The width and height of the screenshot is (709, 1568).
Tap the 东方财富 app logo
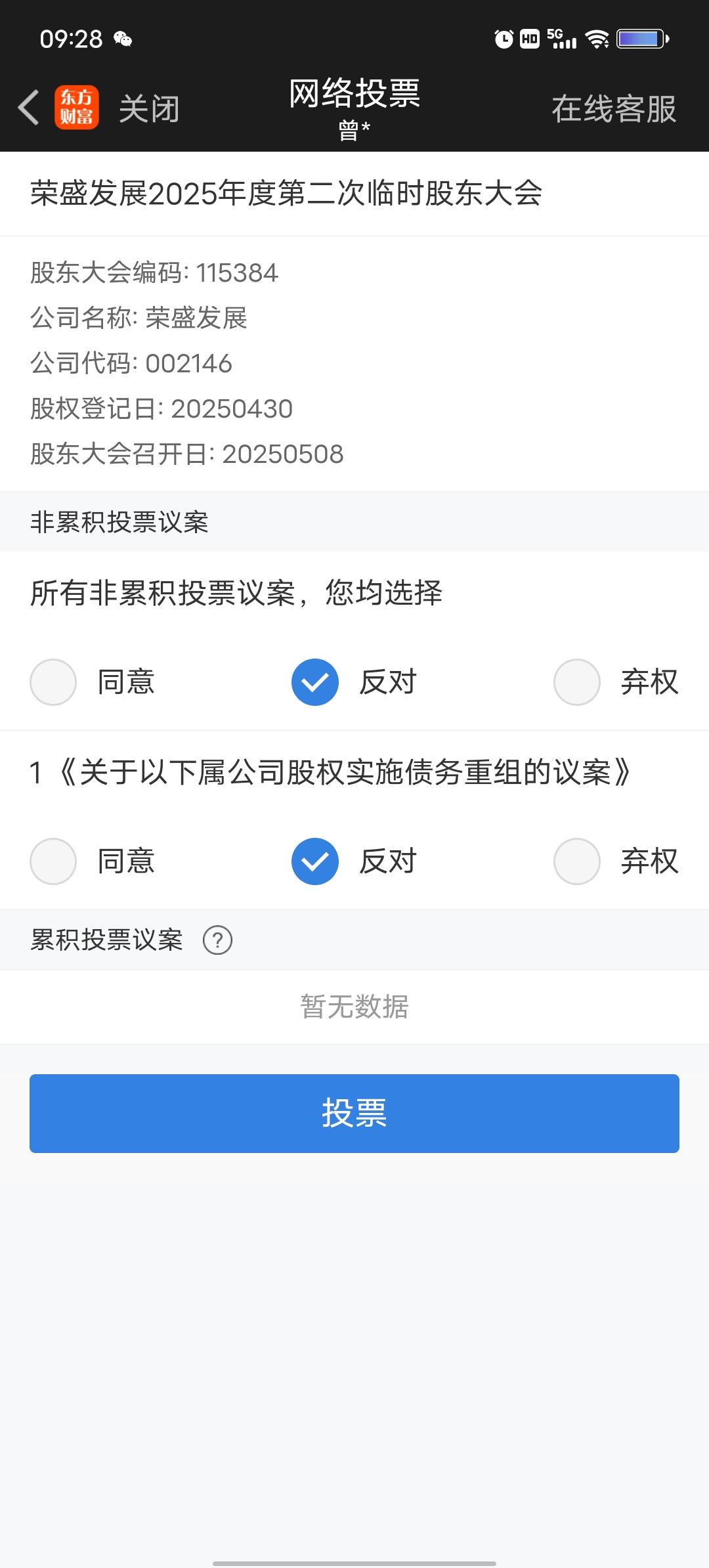coord(77,108)
